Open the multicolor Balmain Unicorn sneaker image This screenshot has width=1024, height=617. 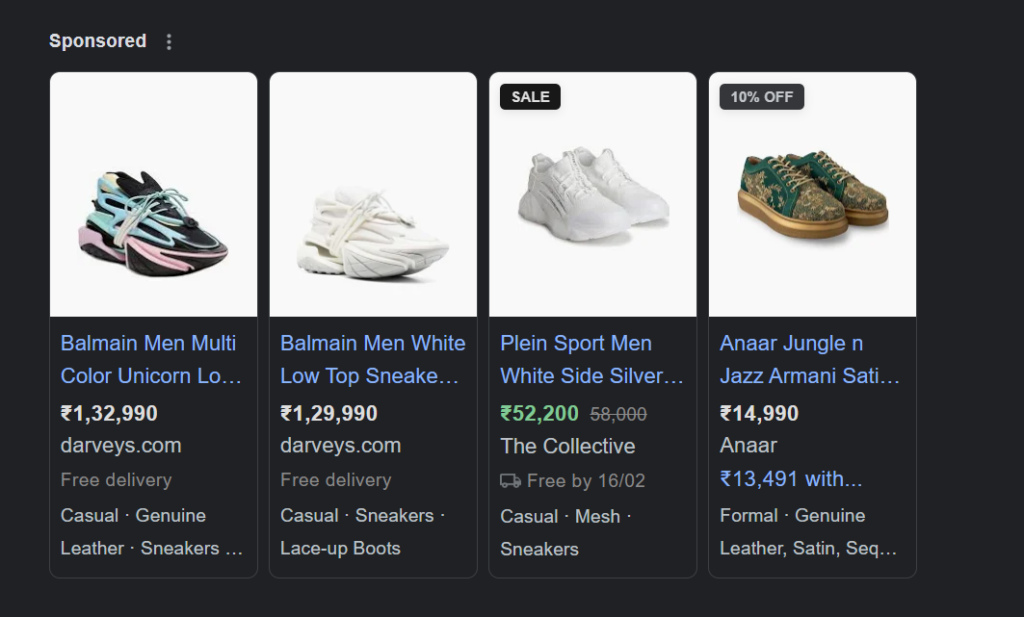[153, 195]
